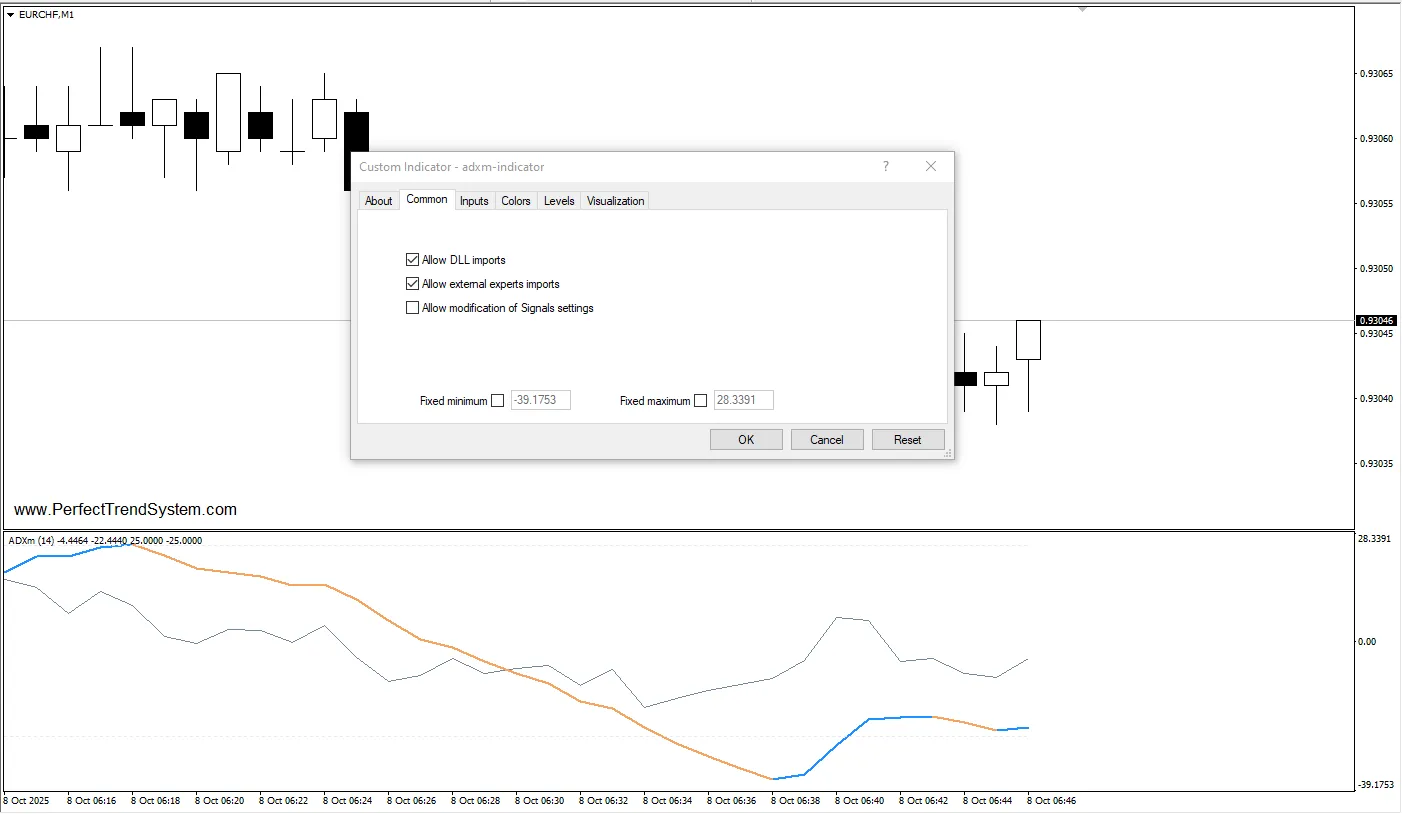Tick the Fixed minimum checkbox

tap(498, 401)
